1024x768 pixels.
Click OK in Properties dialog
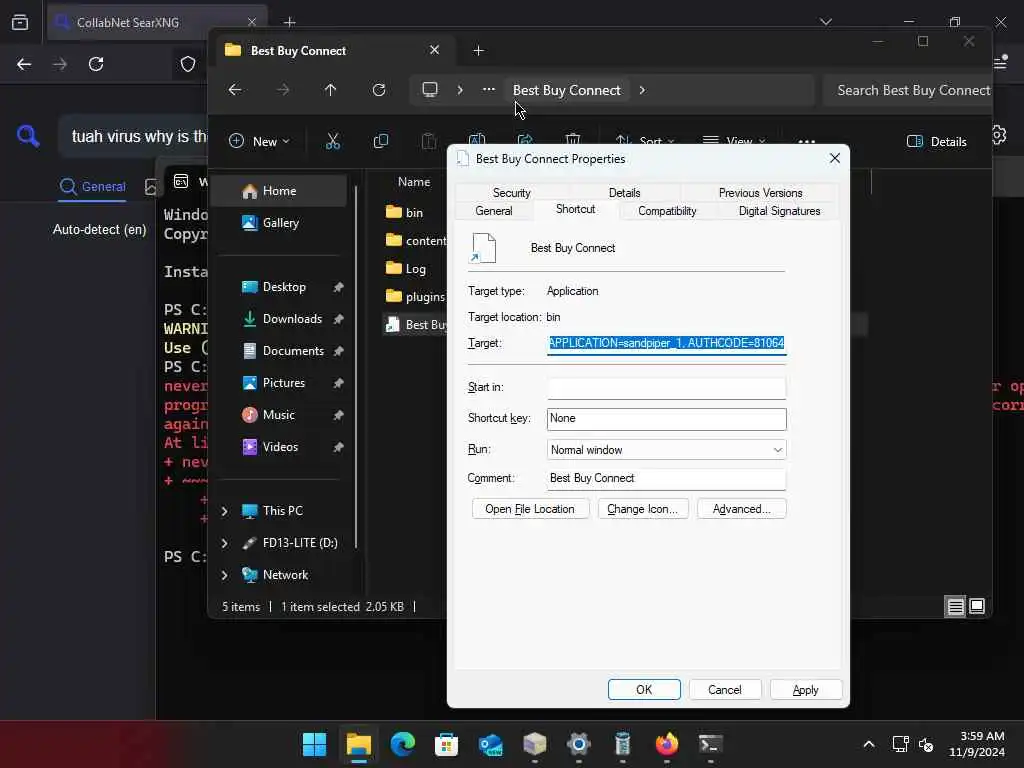coord(644,690)
